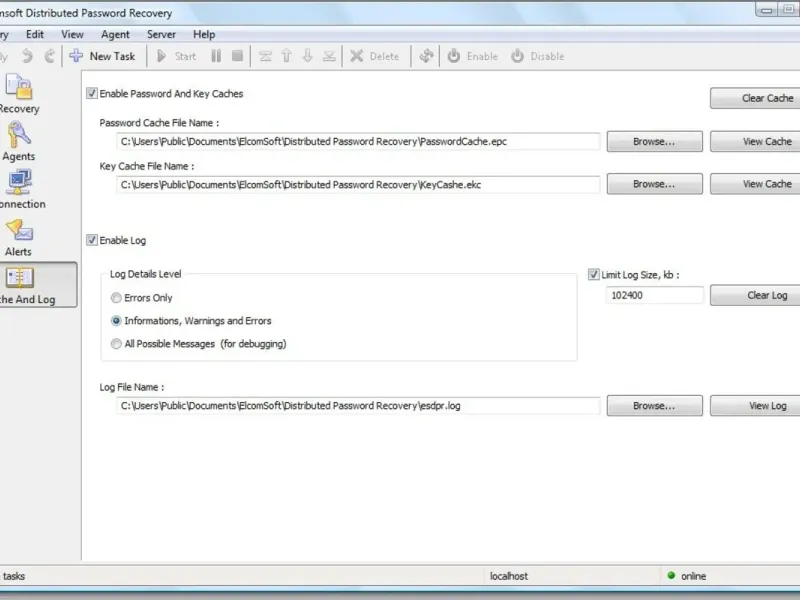This screenshot has width=800, height=600.
Task: Browse for the Password Cache file
Action: [x=655, y=141]
